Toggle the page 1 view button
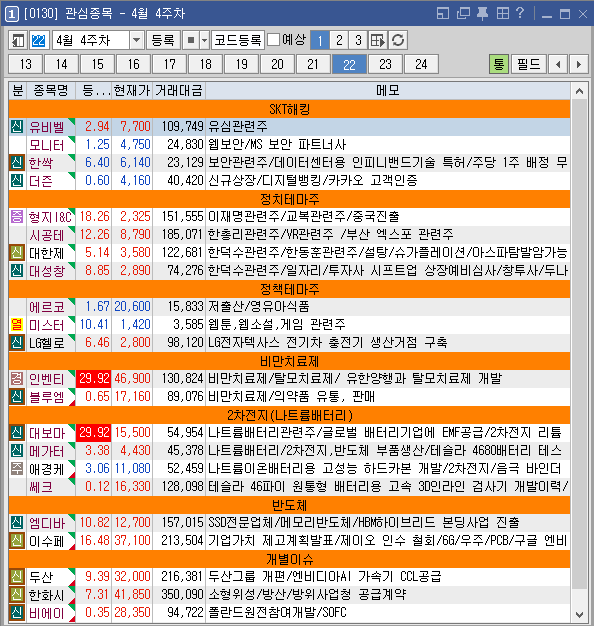The image size is (594, 626). [320, 40]
